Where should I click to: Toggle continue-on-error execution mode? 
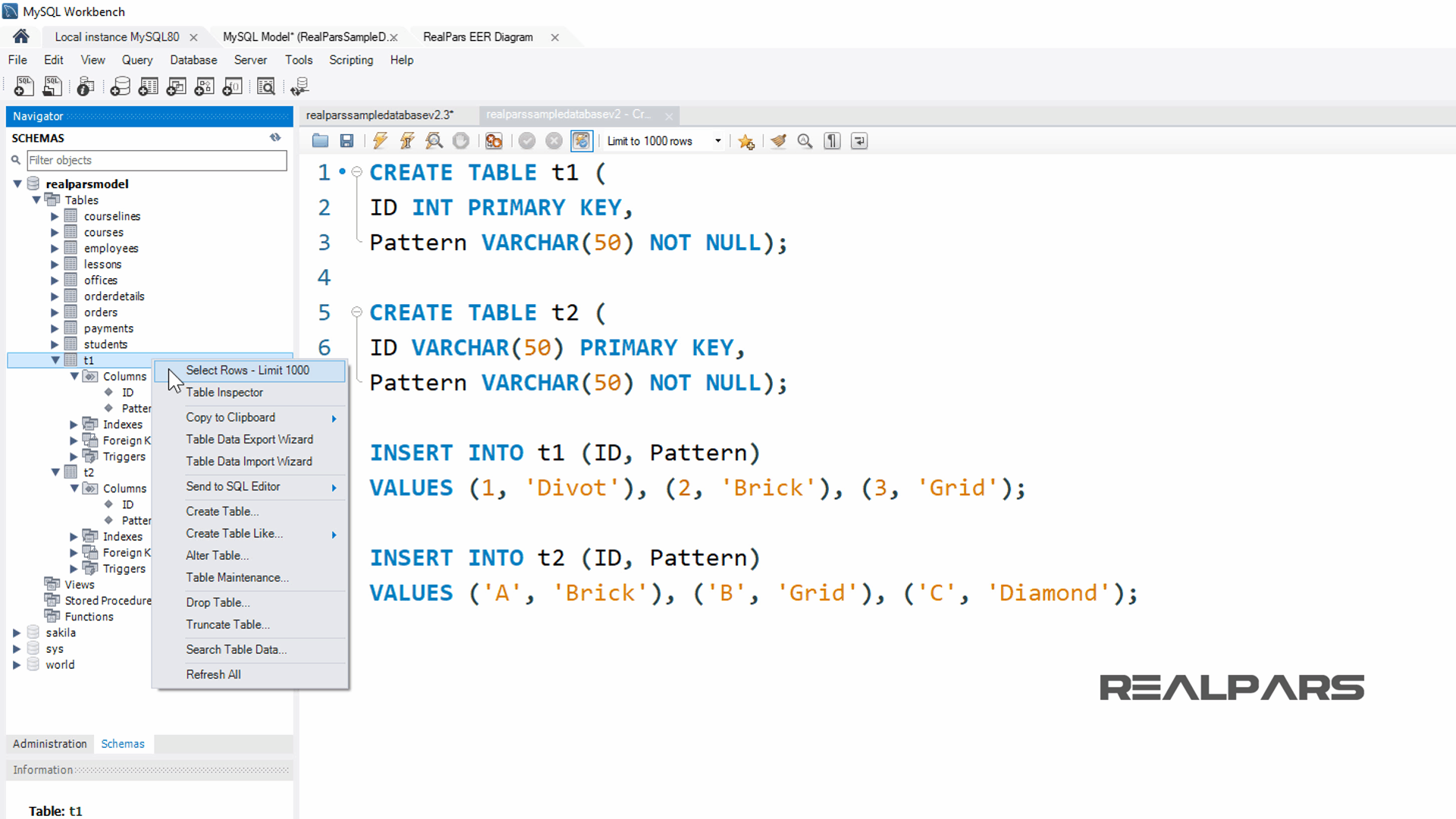click(x=494, y=141)
